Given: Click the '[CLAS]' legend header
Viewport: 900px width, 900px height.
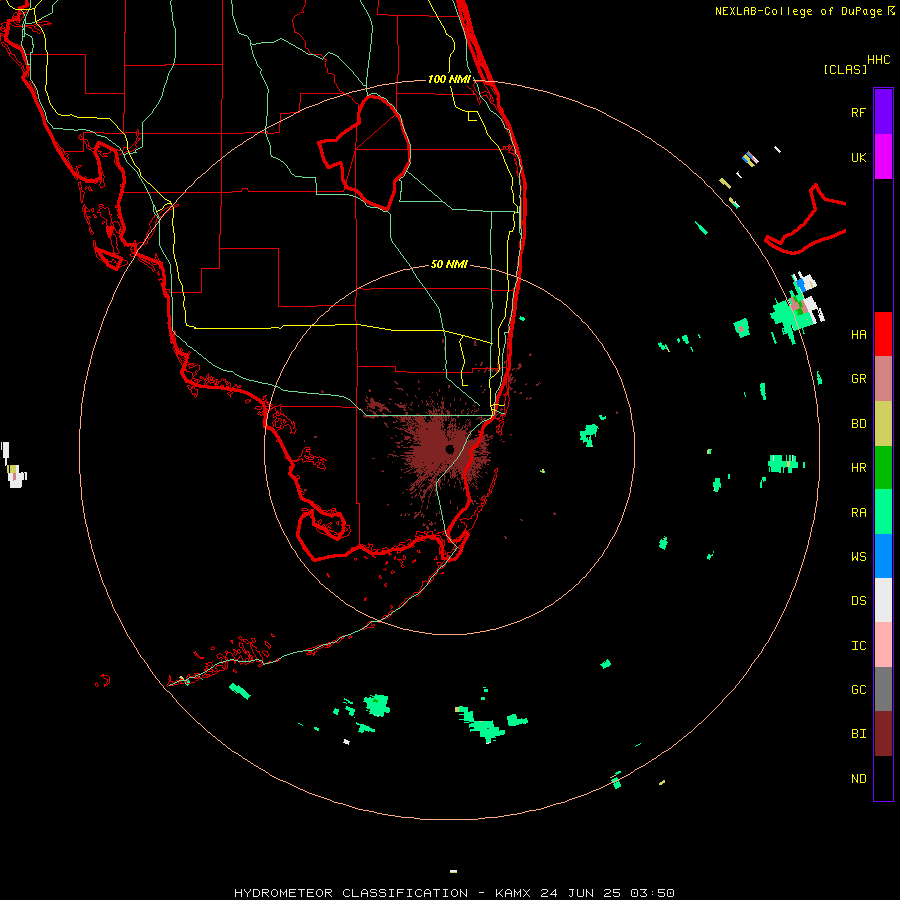Looking at the screenshot, I should [x=845, y=69].
